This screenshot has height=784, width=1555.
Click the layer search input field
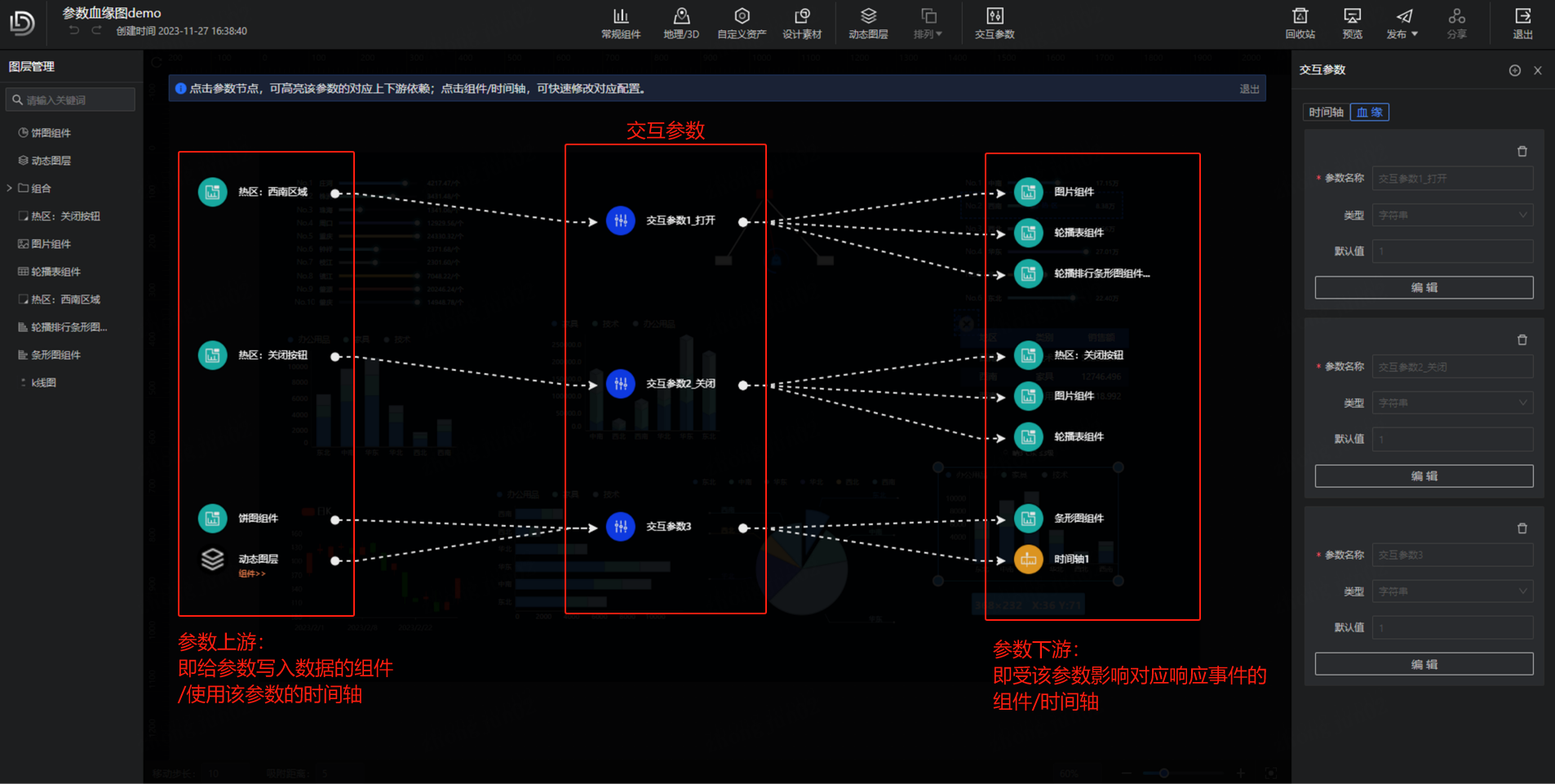coord(71,100)
